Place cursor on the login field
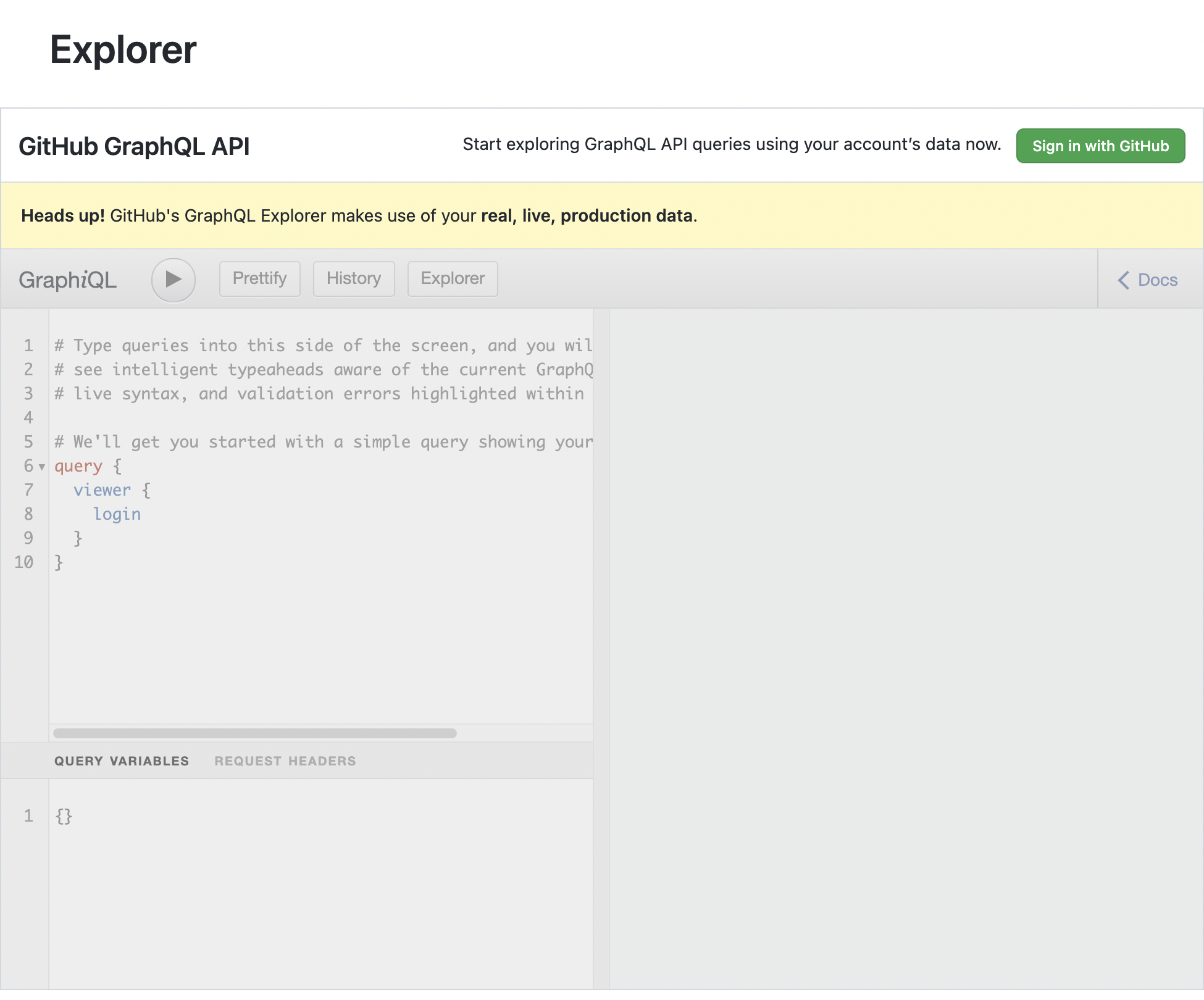 coord(117,514)
